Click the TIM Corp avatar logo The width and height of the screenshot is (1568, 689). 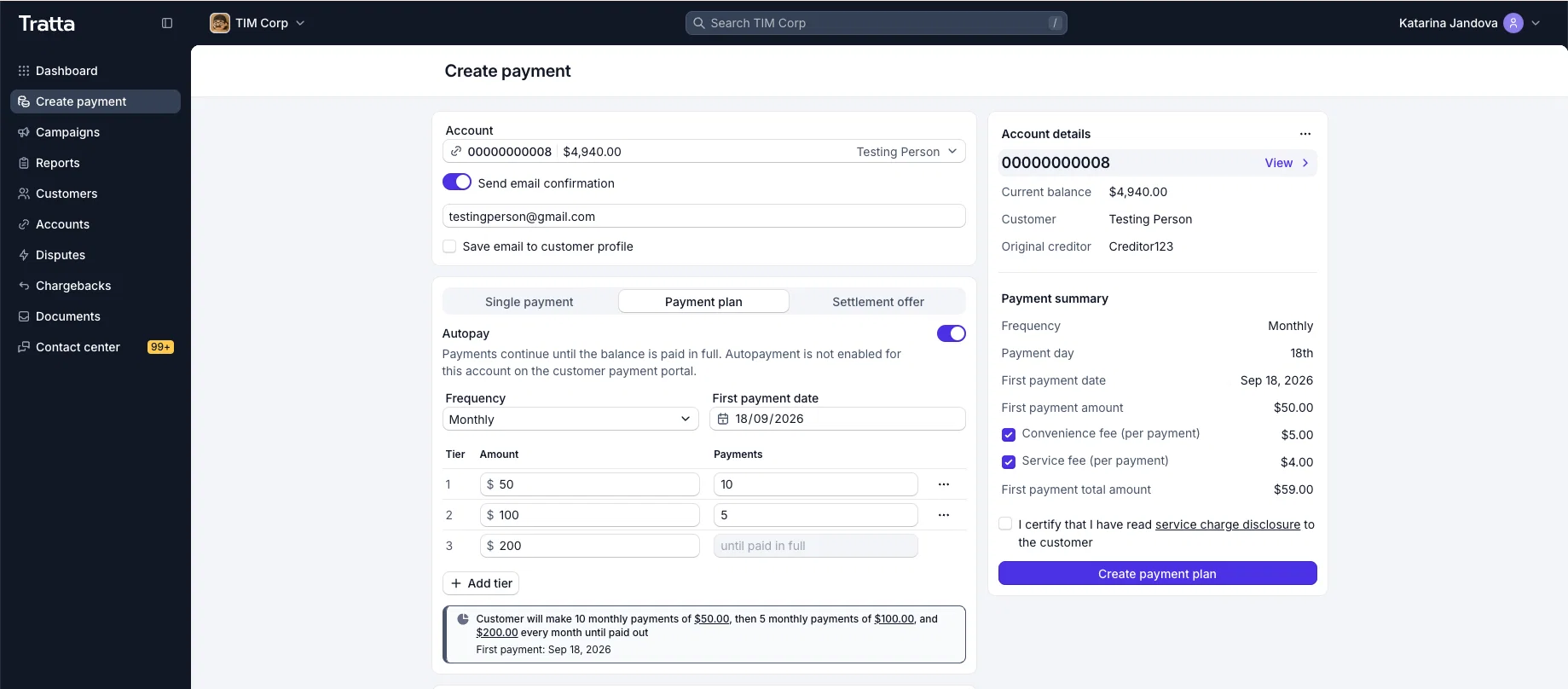point(220,23)
